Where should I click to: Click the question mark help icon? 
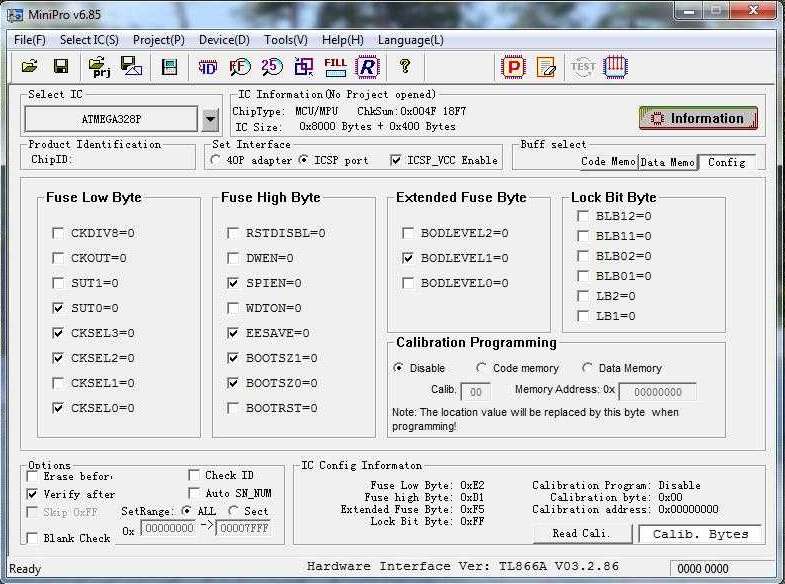click(405, 67)
